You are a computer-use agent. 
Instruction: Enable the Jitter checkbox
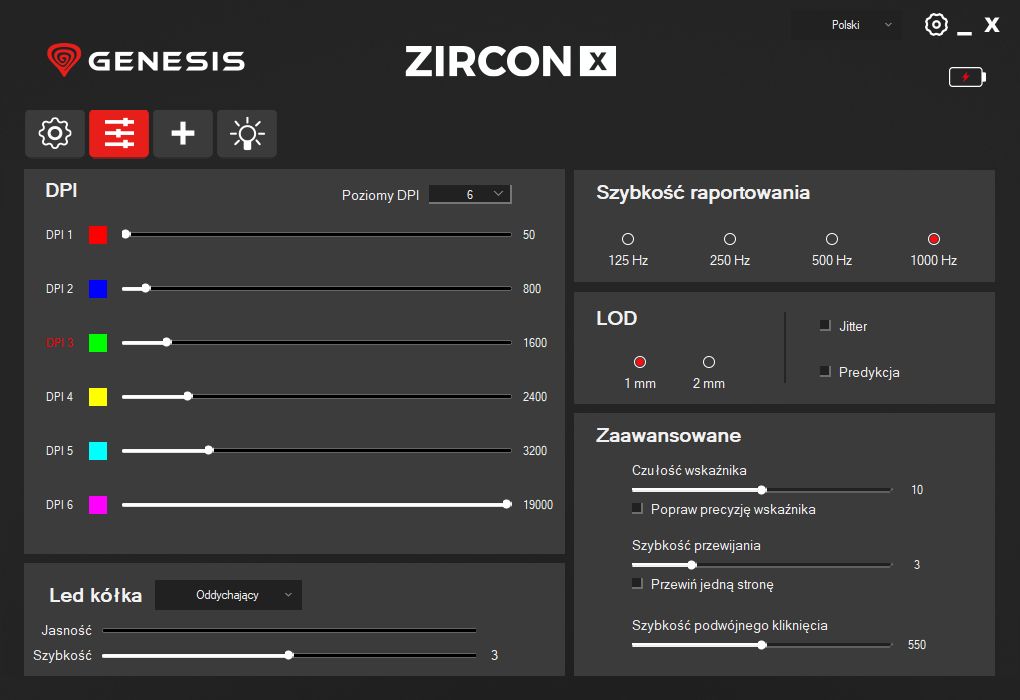(x=825, y=325)
